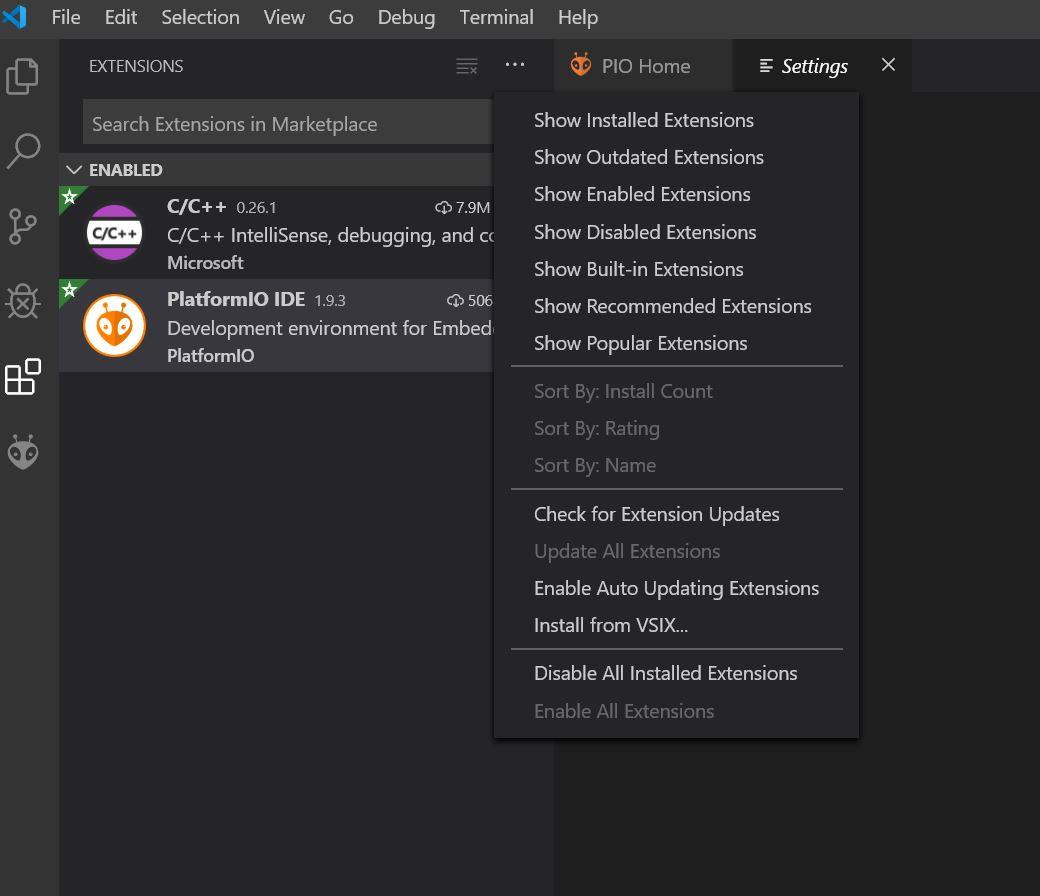Open the Explorer view in activity bar
Screen dimensions: 1040x896
pyautogui.click(x=23, y=76)
